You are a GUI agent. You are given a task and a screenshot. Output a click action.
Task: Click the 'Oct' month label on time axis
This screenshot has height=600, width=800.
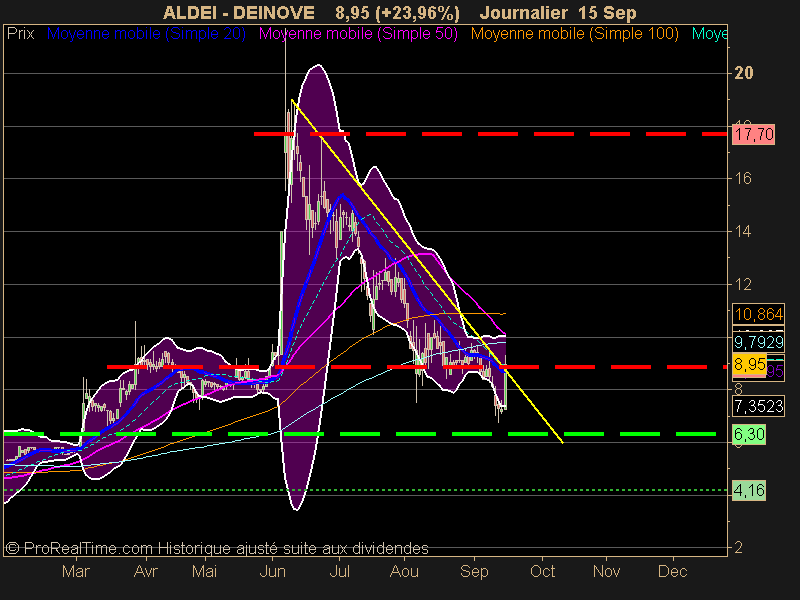542,571
